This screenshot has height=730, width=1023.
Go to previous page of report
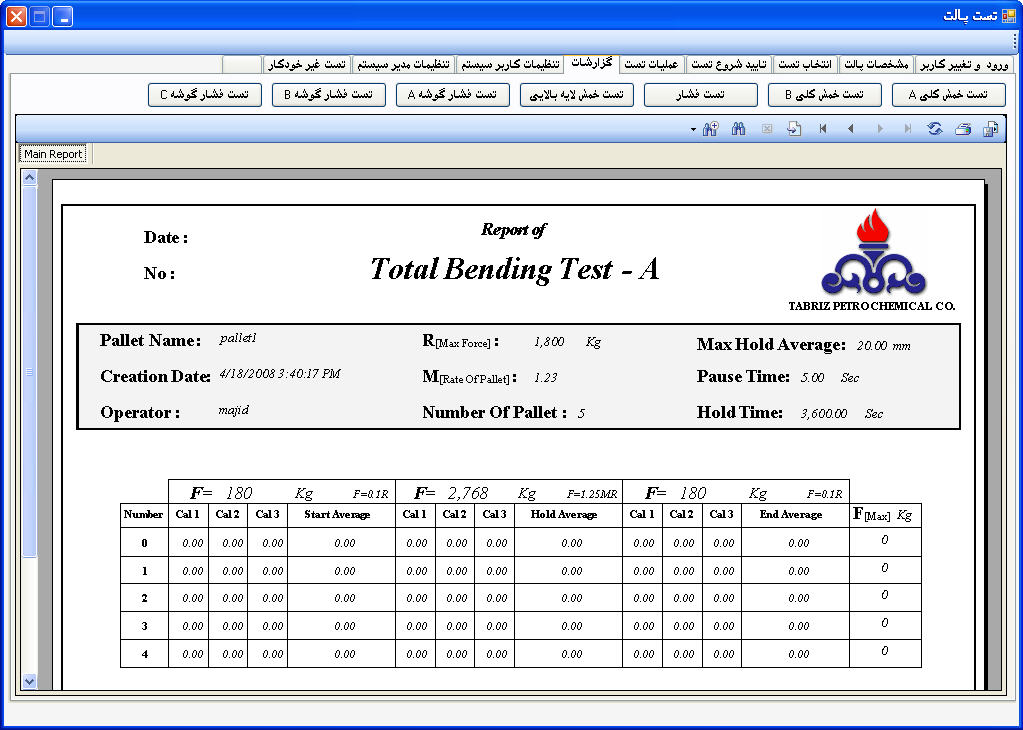tap(851, 129)
